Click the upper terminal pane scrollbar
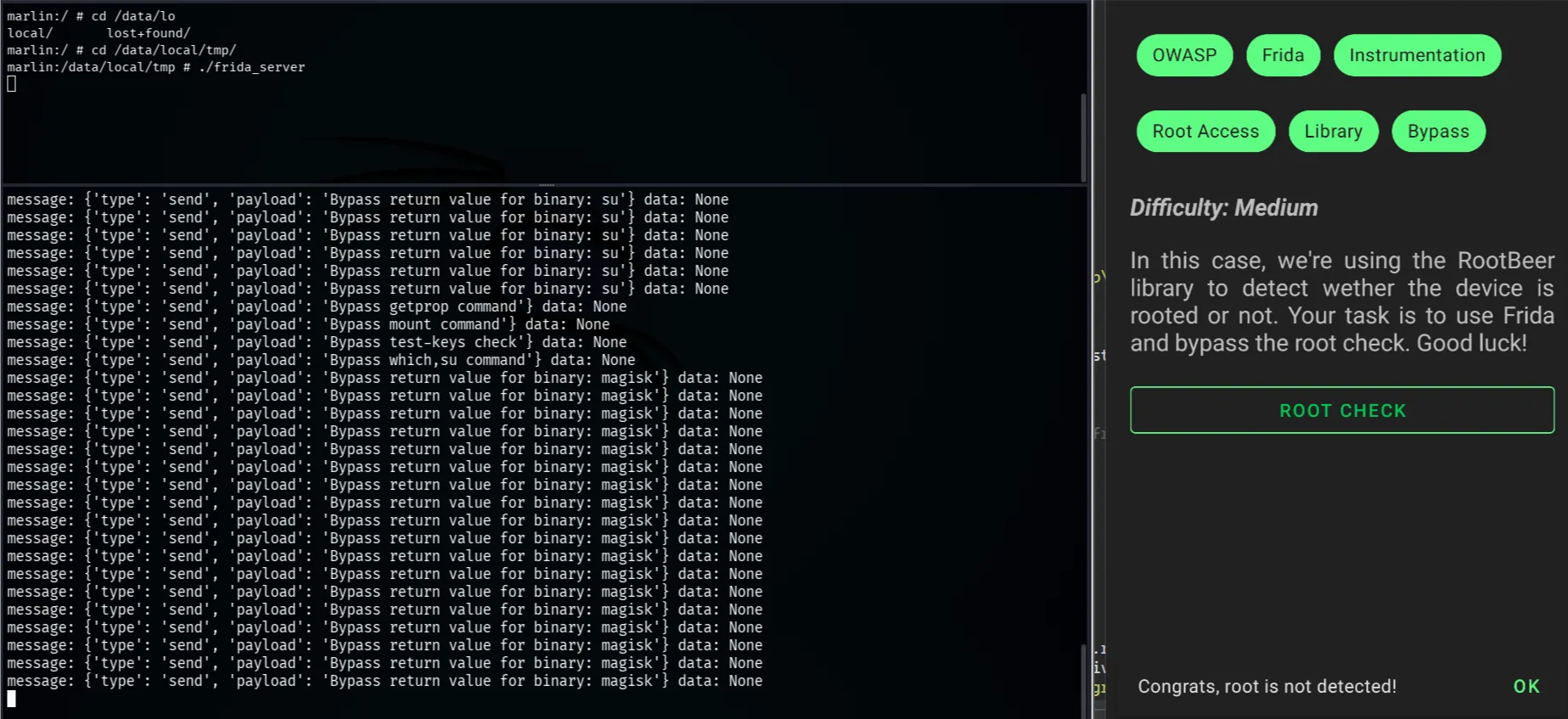The width and height of the screenshot is (1568, 719). coord(1083,134)
